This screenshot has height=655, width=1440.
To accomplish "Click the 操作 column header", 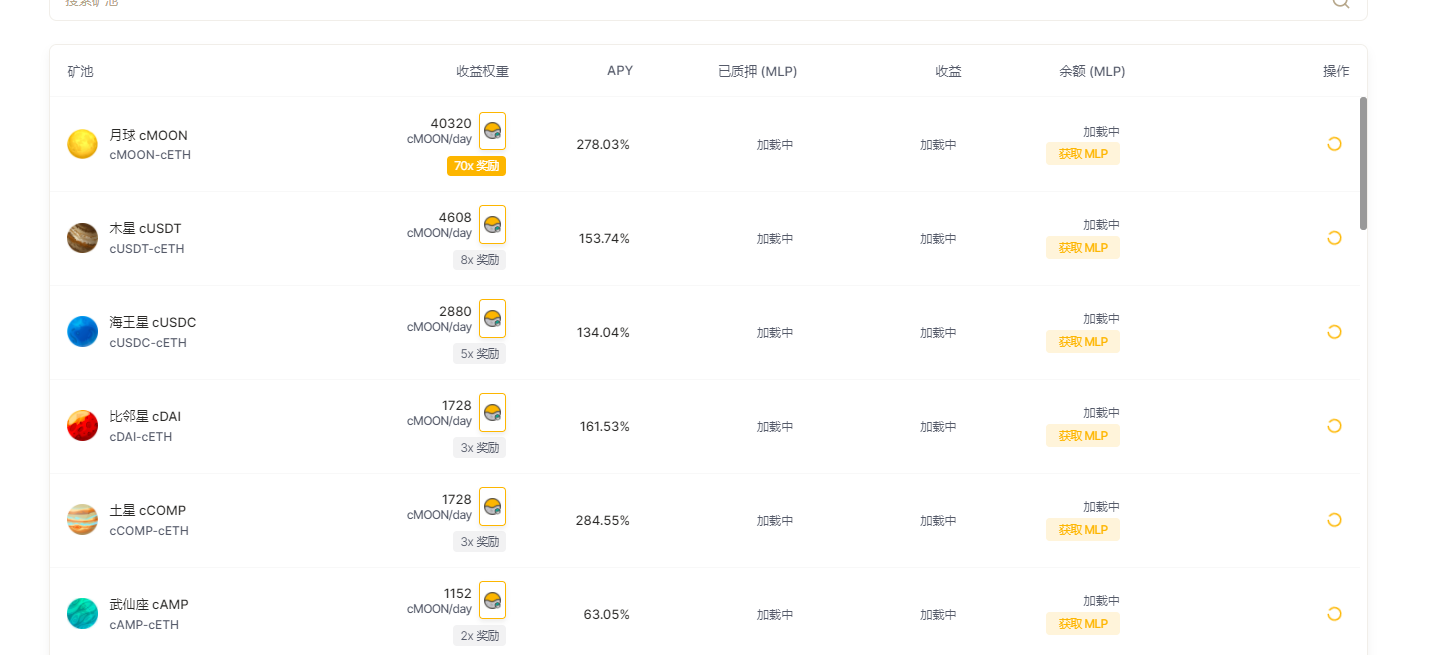I will click(1336, 72).
